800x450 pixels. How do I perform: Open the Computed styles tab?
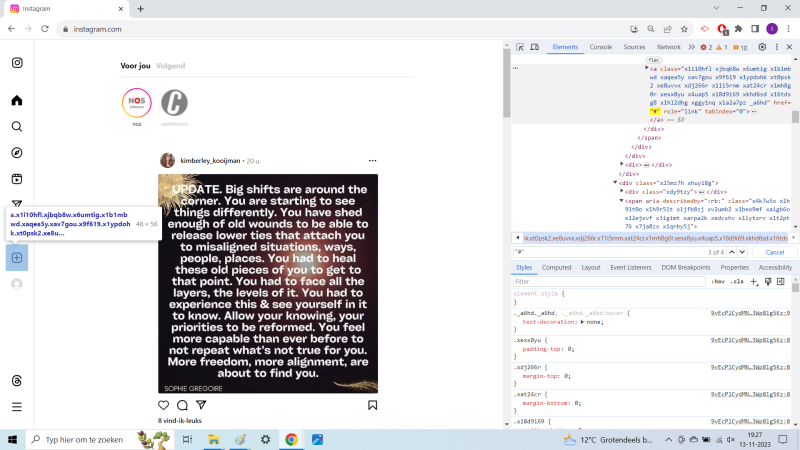pos(556,267)
